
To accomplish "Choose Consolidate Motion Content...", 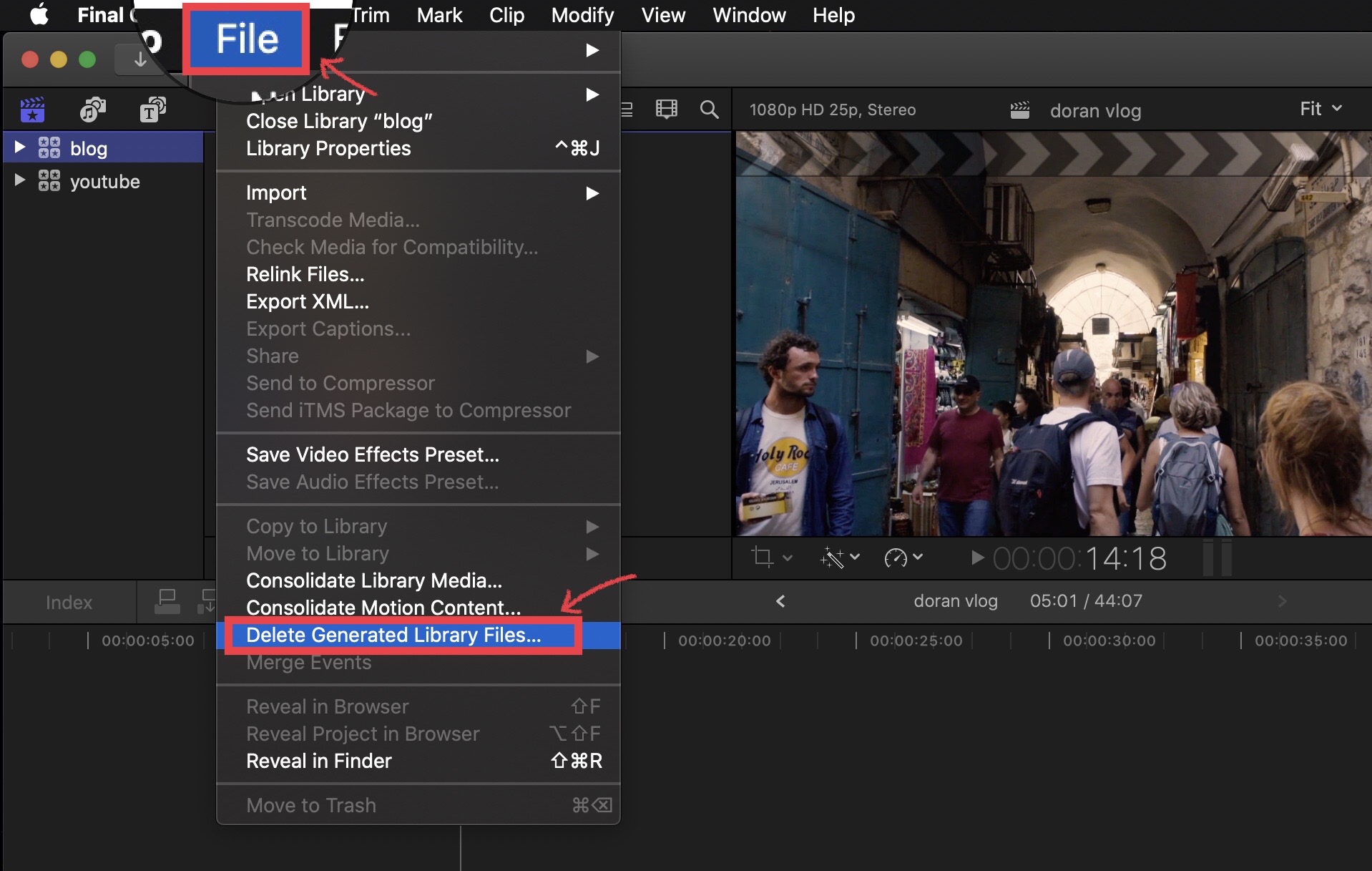I will pos(418,608).
